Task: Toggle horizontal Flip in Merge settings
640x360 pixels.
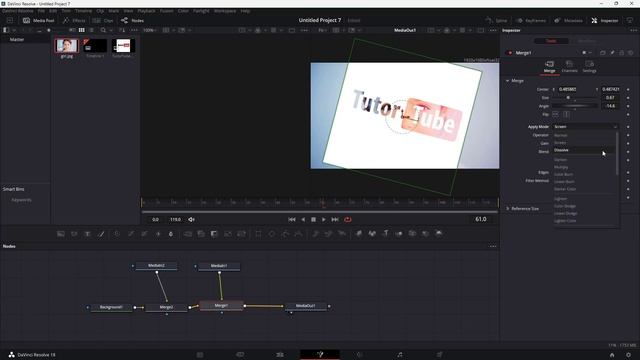Action: click(556, 114)
